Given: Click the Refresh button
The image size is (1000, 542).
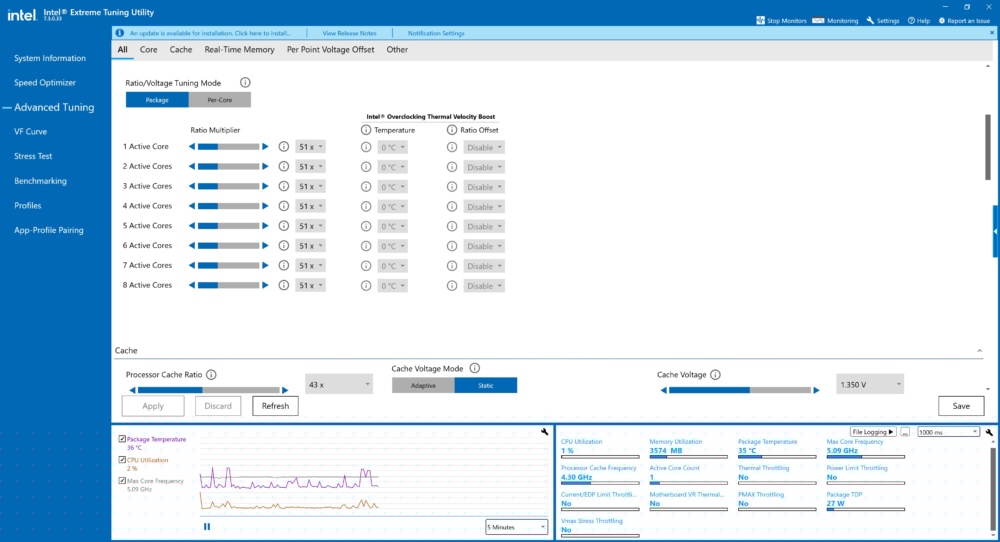Looking at the screenshot, I should (x=275, y=406).
